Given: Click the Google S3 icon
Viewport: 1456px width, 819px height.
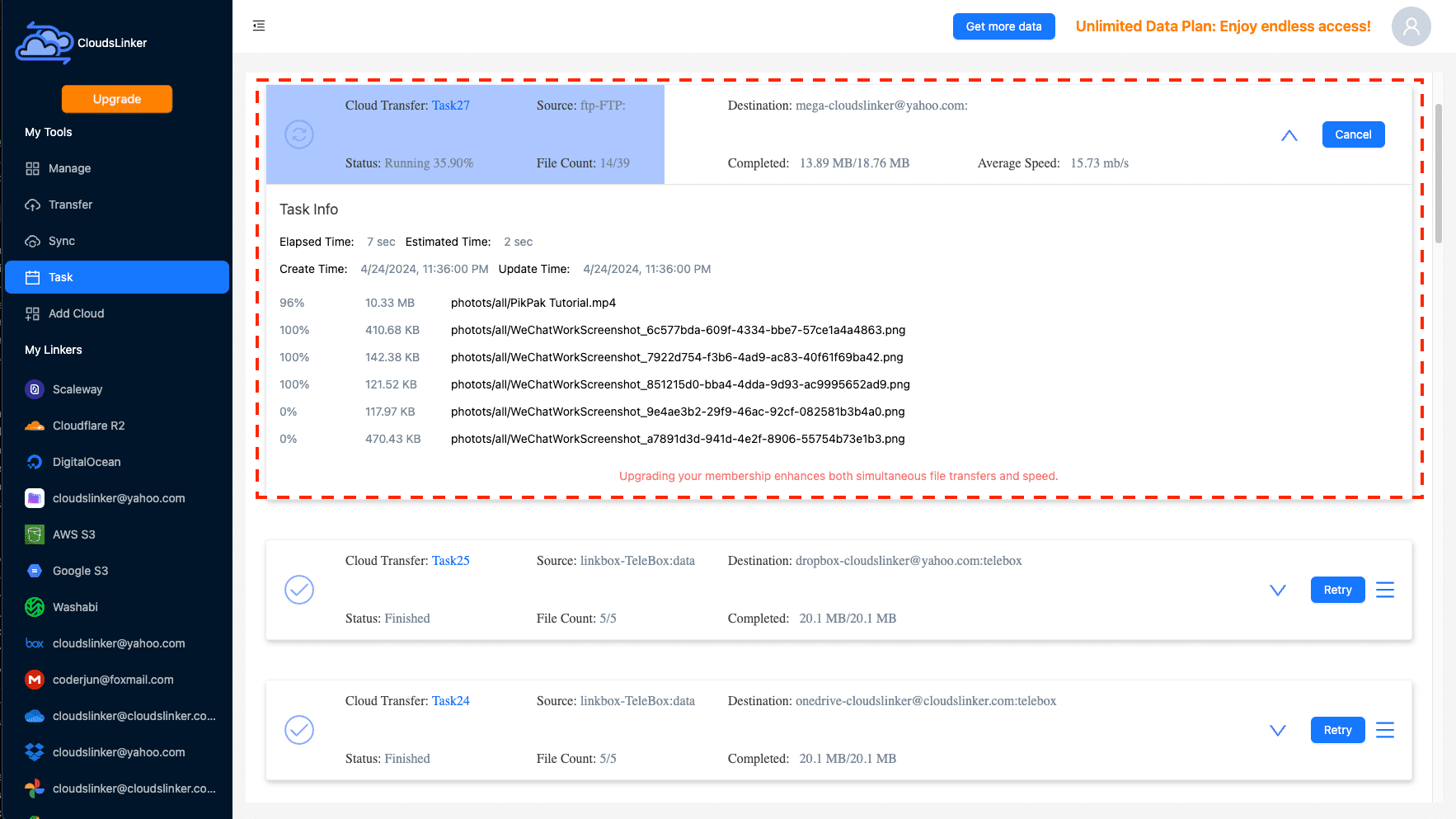Looking at the screenshot, I should (x=35, y=571).
